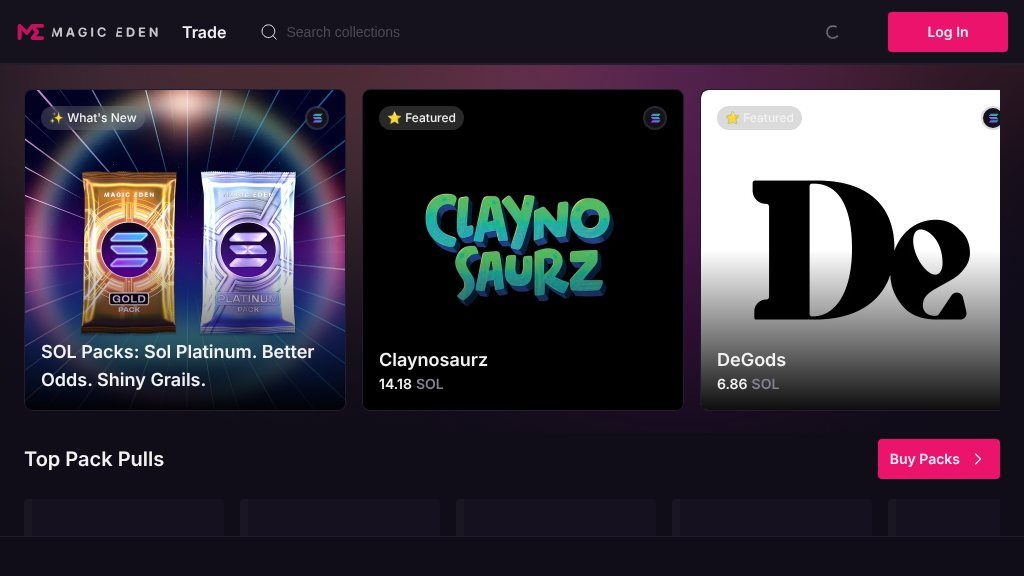Select the 14.18 SOL floor price
The image size is (1024, 576).
[x=411, y=384]
